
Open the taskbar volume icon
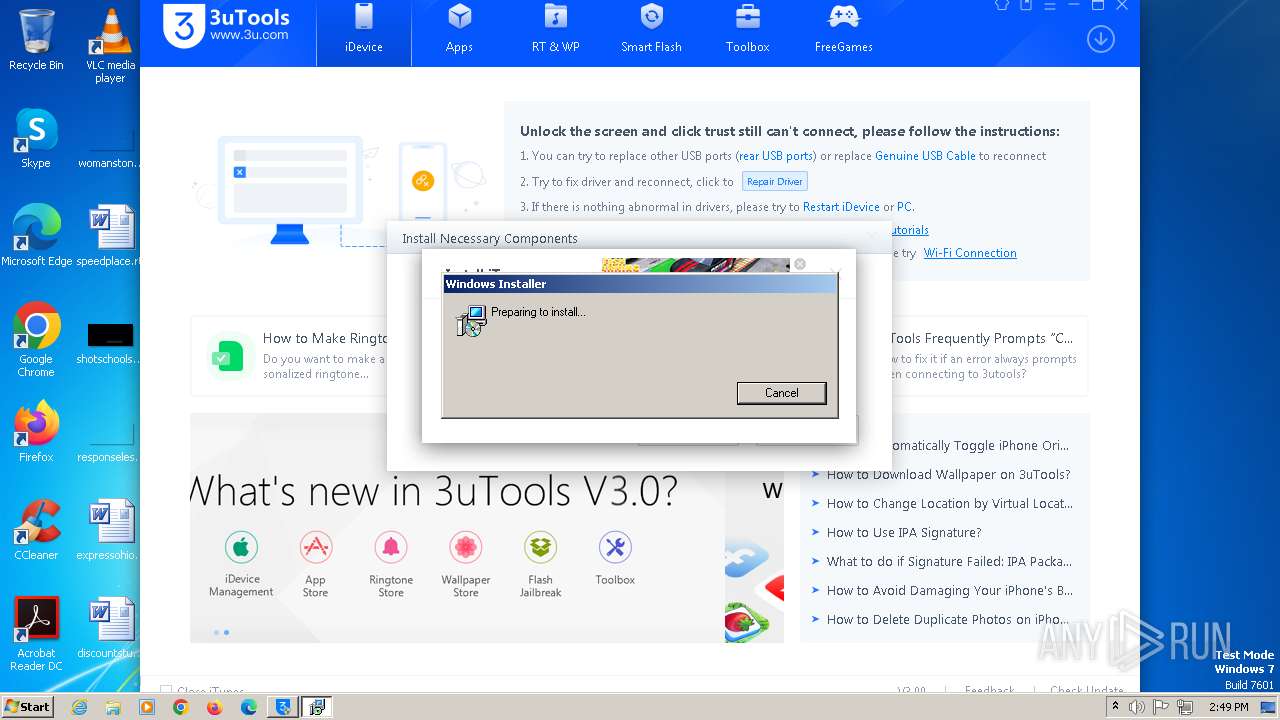click(x=1137, y=707)
